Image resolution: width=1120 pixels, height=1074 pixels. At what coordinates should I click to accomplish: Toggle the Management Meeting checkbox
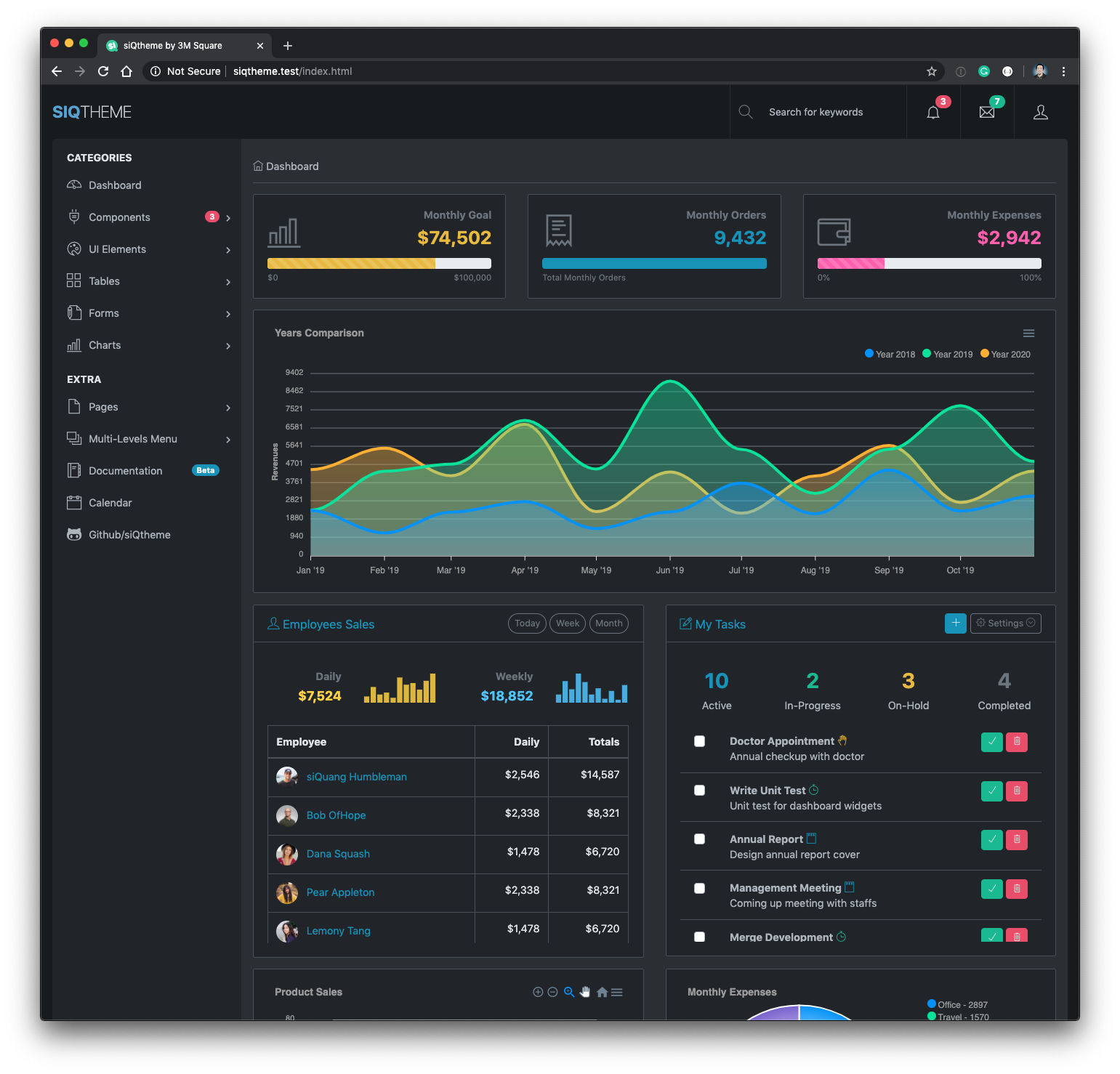tap(700, 888)
